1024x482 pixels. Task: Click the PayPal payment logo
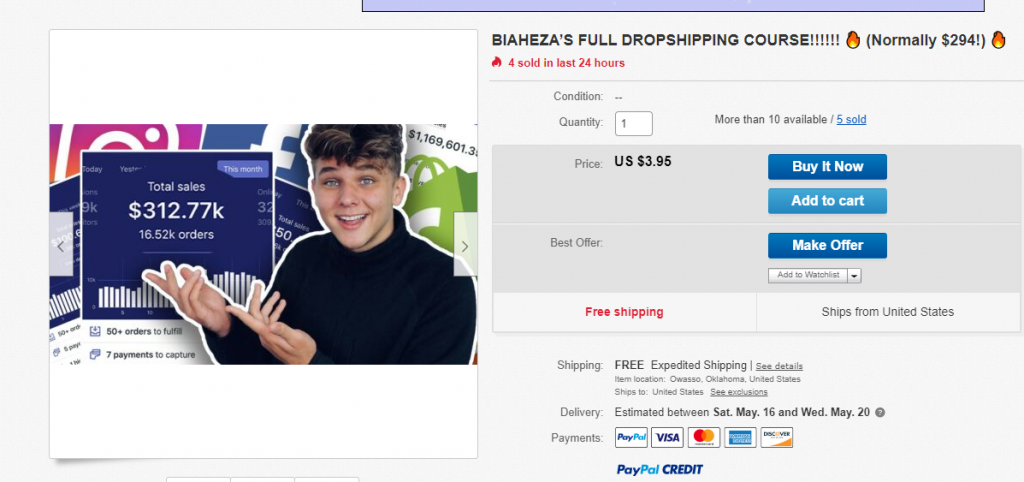pyautogui.click(x=631, y=438)
